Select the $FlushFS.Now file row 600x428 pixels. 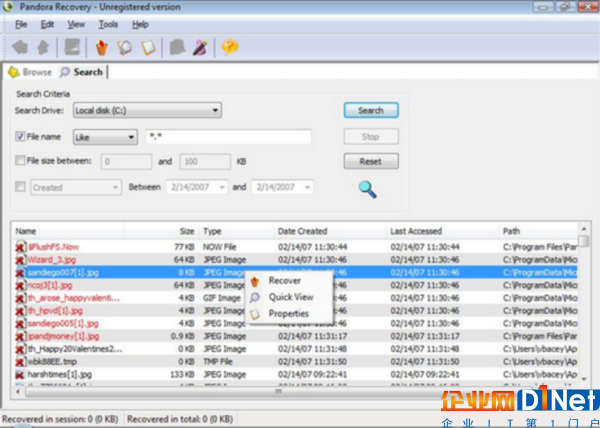point(295,247)
